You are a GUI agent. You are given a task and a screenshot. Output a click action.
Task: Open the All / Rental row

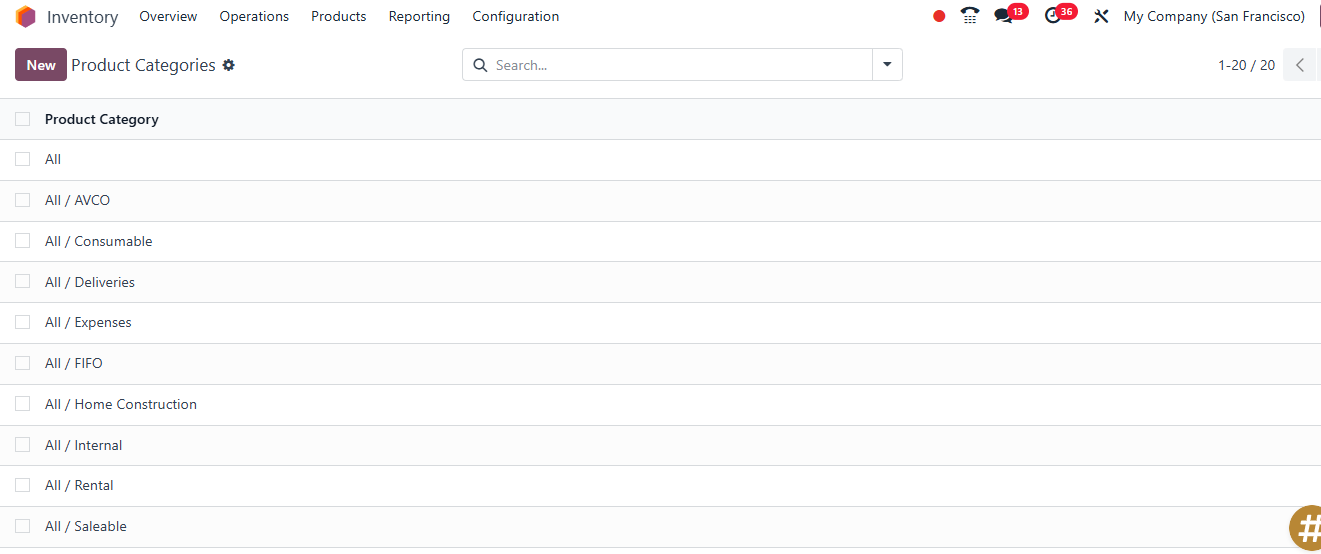click(660, 486)
